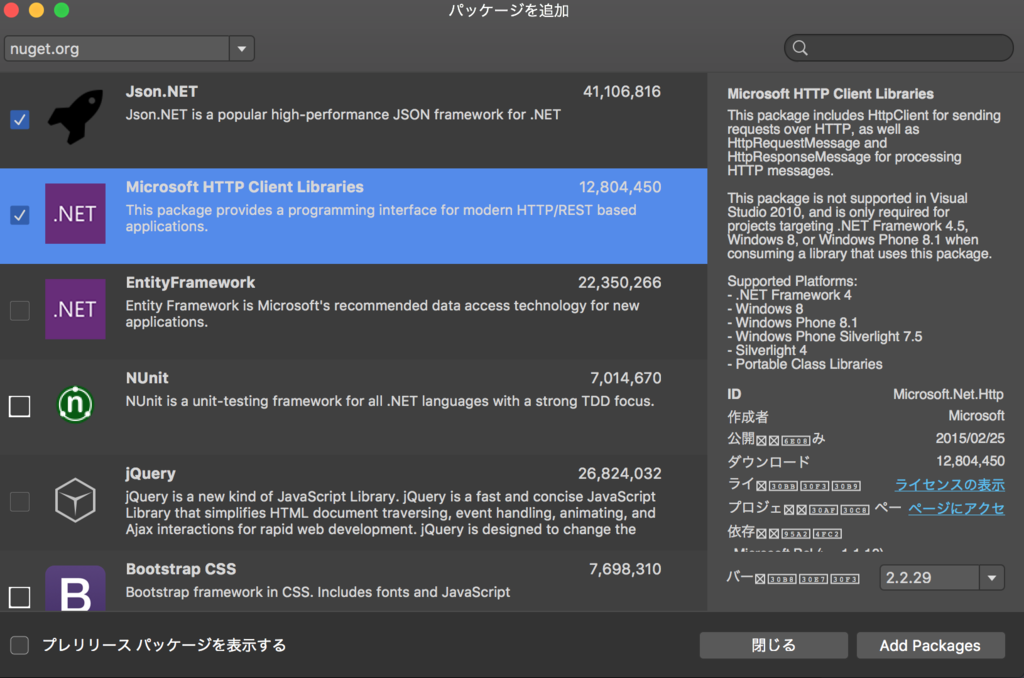
Task: Click the Json.NET download count 41,106,816
Action: coord(622,91)
